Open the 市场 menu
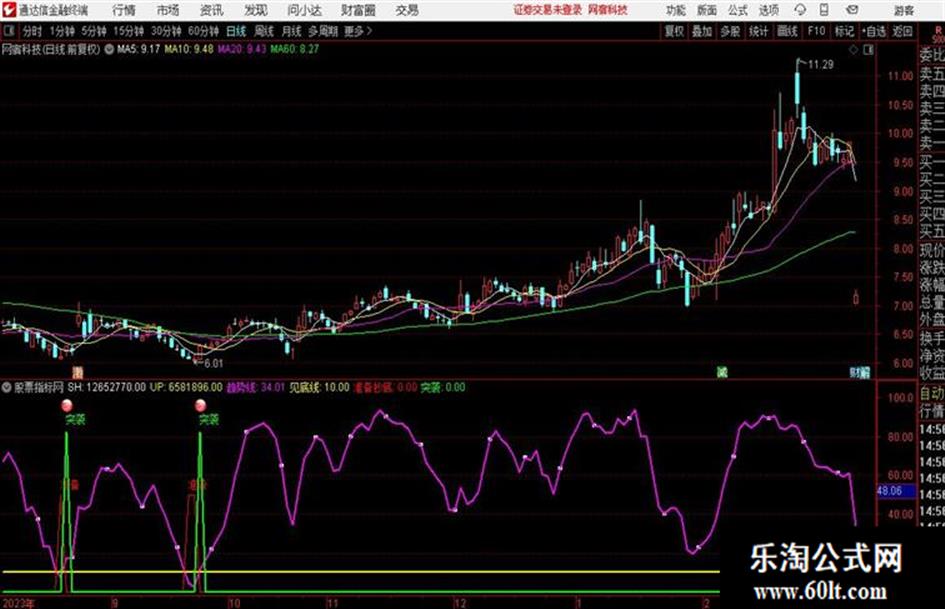Screen dimensions: 945x609 tap(168, 10)
